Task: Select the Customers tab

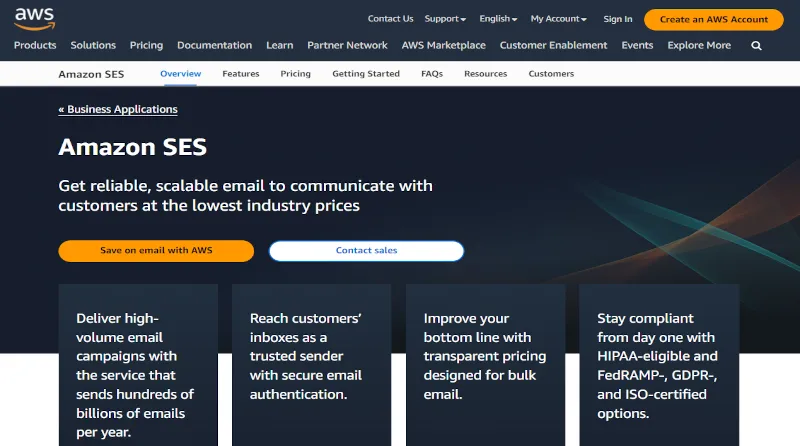Action: 551,74
